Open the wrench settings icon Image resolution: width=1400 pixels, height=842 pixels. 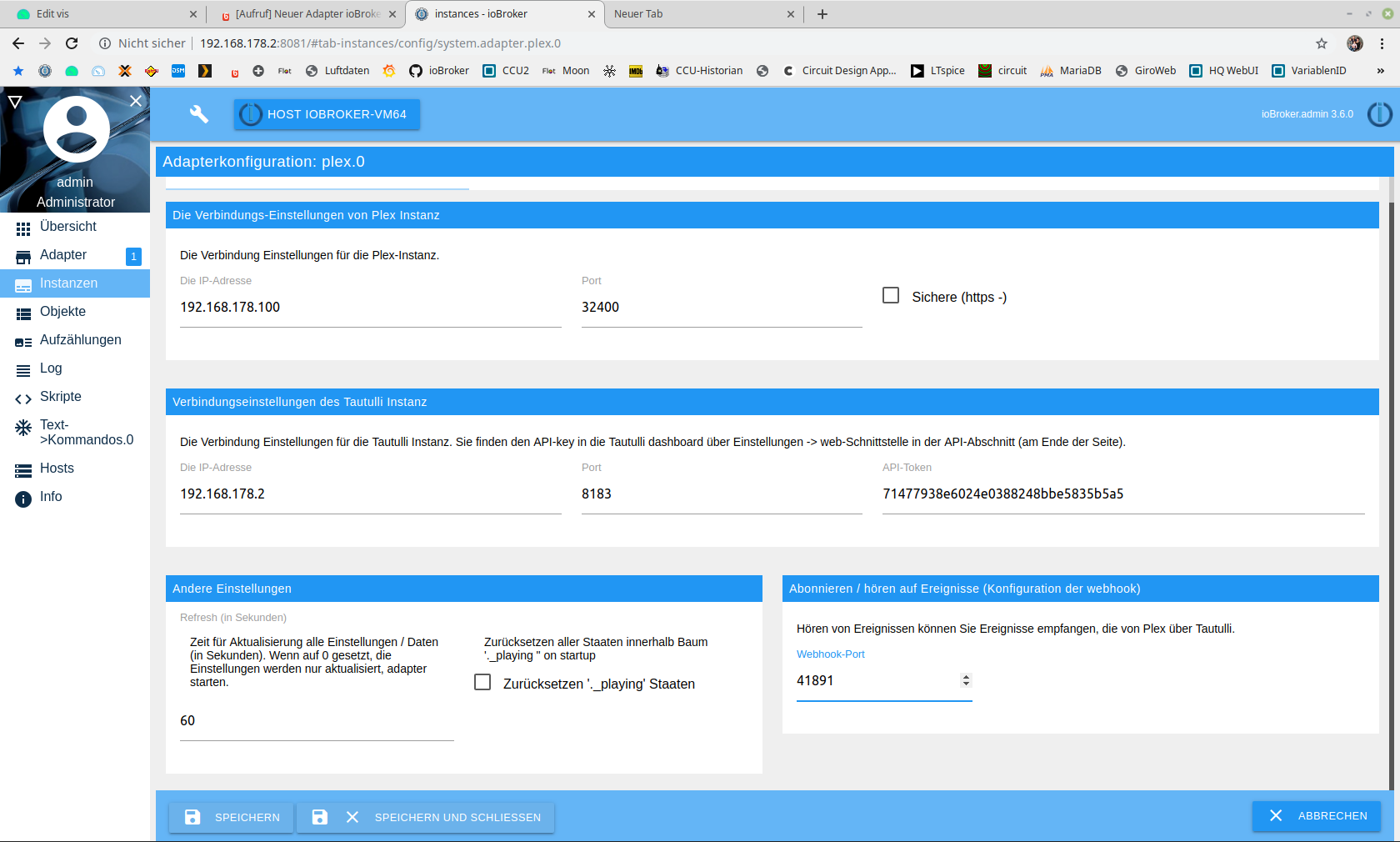click(199, 114)
